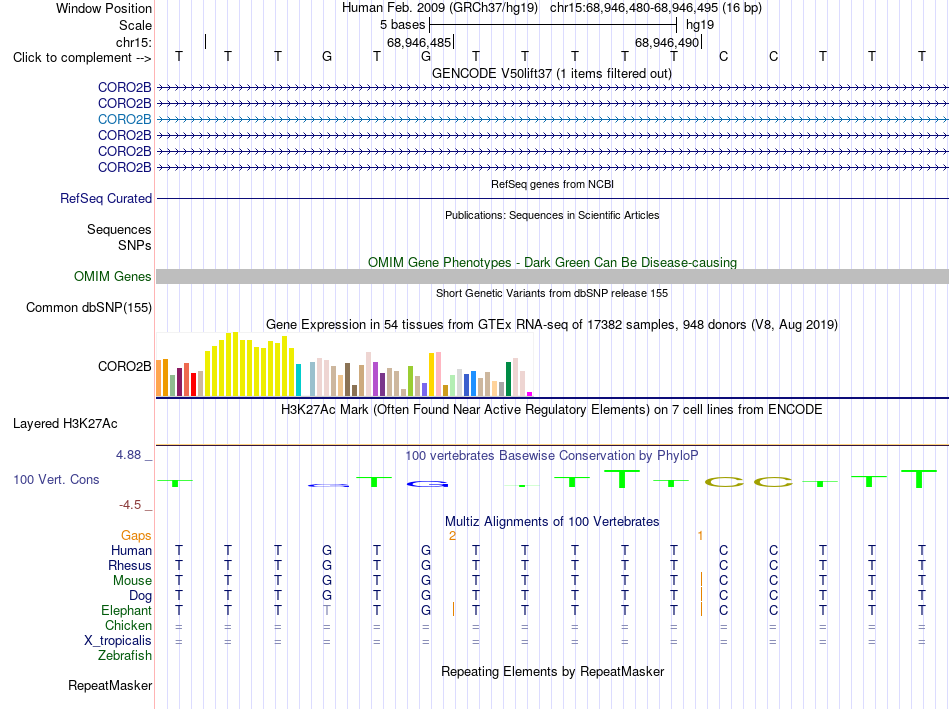Click the orange gap count '2' in the Gaps row

tap(452, 536)
